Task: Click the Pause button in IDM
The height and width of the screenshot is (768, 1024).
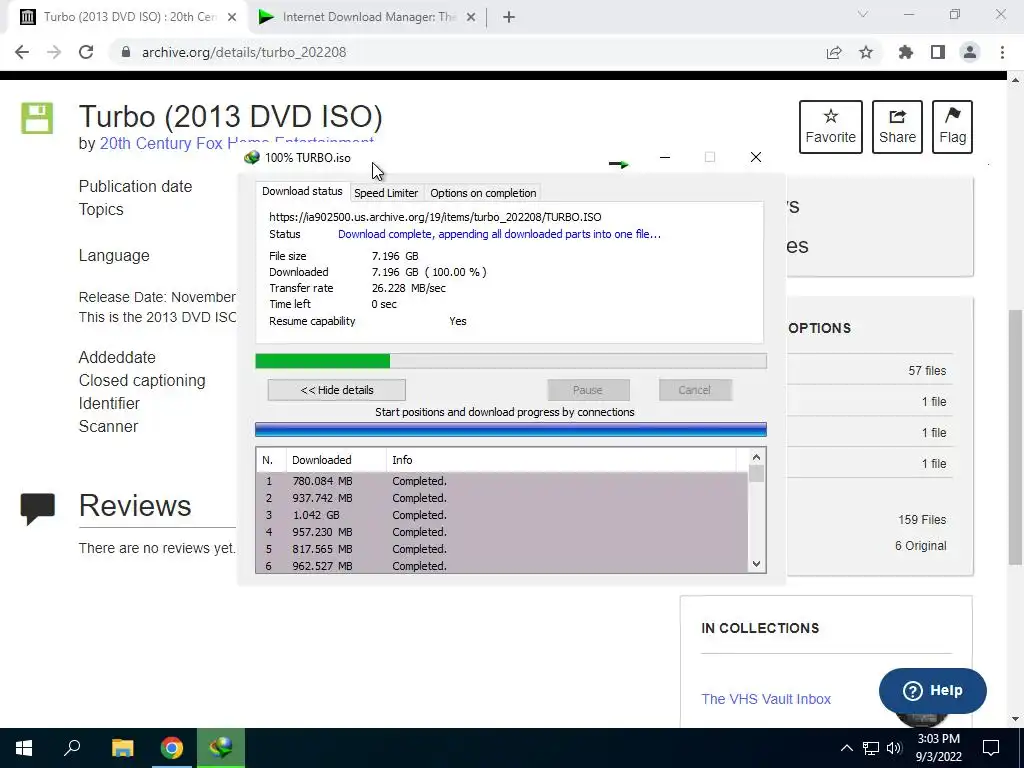Action: point(588,390)
